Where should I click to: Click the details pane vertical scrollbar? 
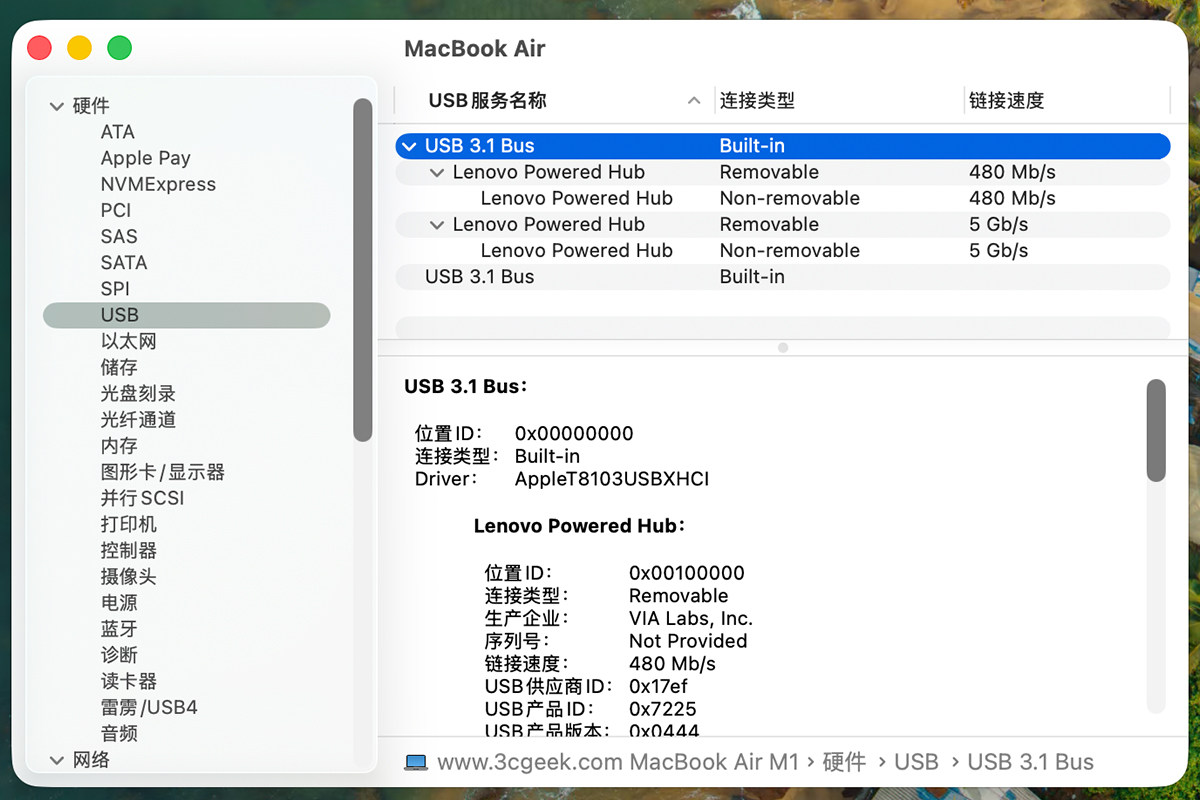click(x=1156, y=430)
